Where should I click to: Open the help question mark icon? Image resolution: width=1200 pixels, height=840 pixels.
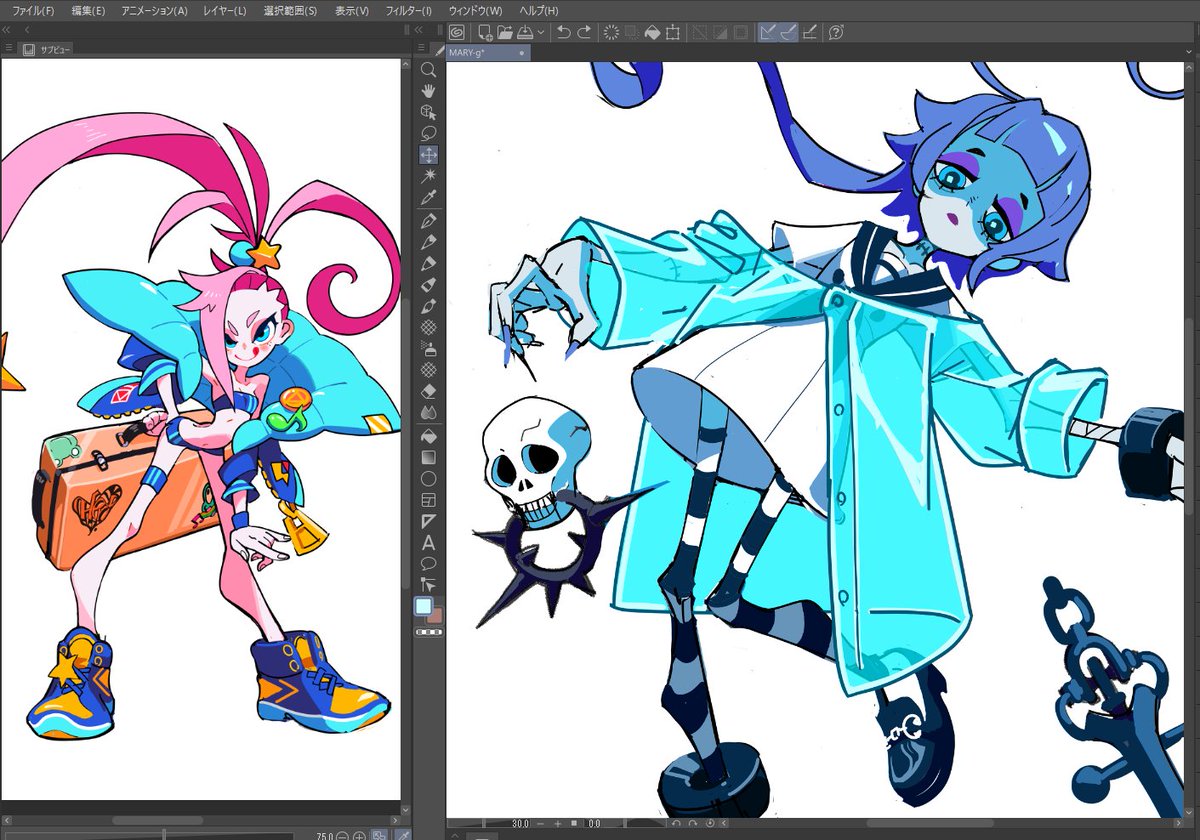836,32
